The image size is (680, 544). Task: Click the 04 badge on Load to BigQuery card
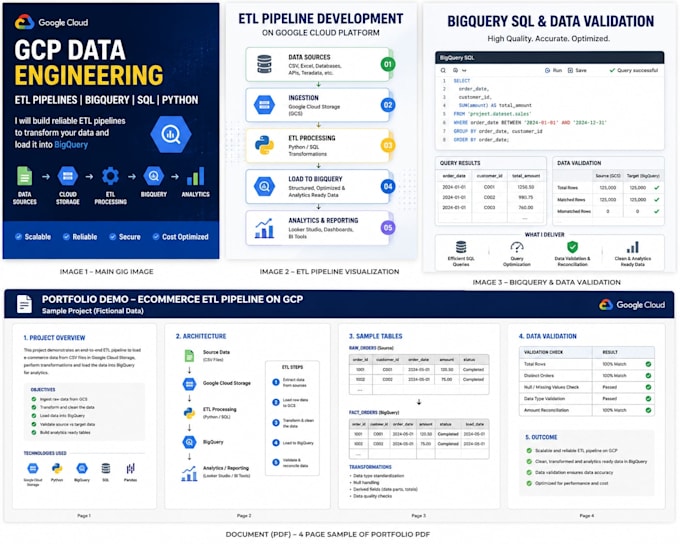[x=388, y=187]
